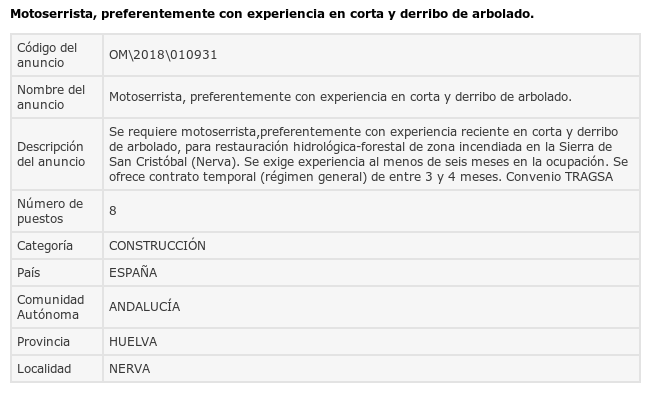Click the announcement name value text

pyautogui.click(x=340, y=97)
